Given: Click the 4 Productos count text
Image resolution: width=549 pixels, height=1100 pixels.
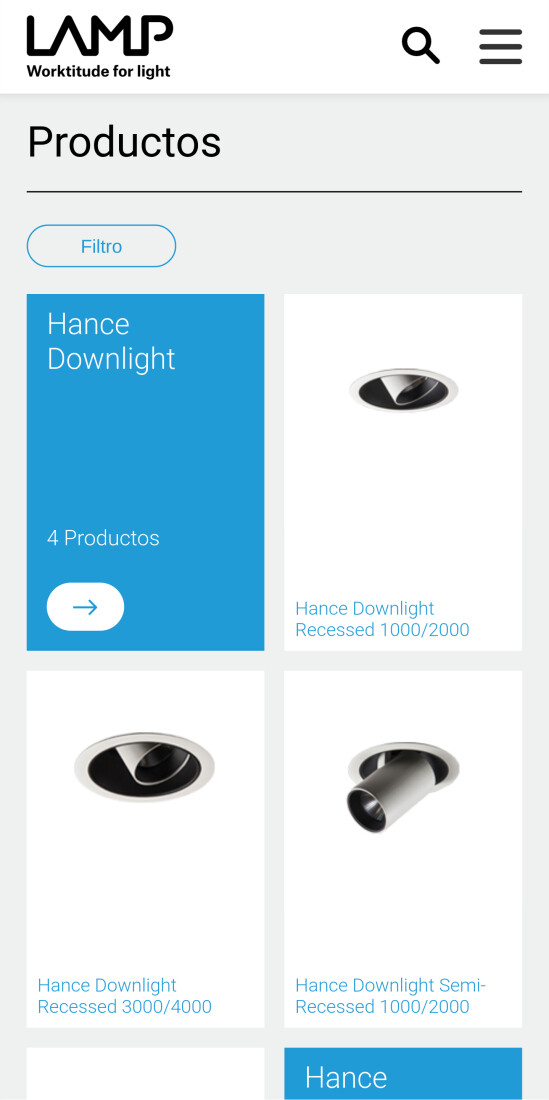Looking at the screenshot, I should (x=103, y=538).
